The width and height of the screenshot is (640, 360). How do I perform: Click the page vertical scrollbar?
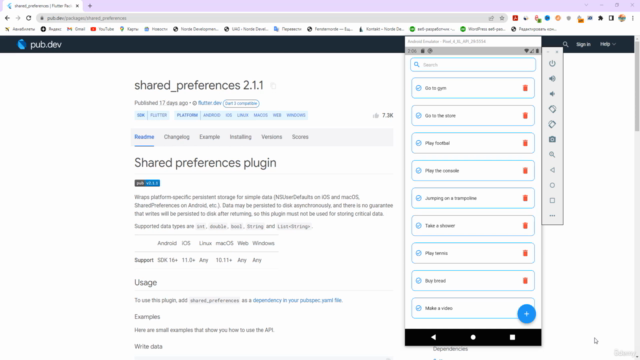[637, 86]
